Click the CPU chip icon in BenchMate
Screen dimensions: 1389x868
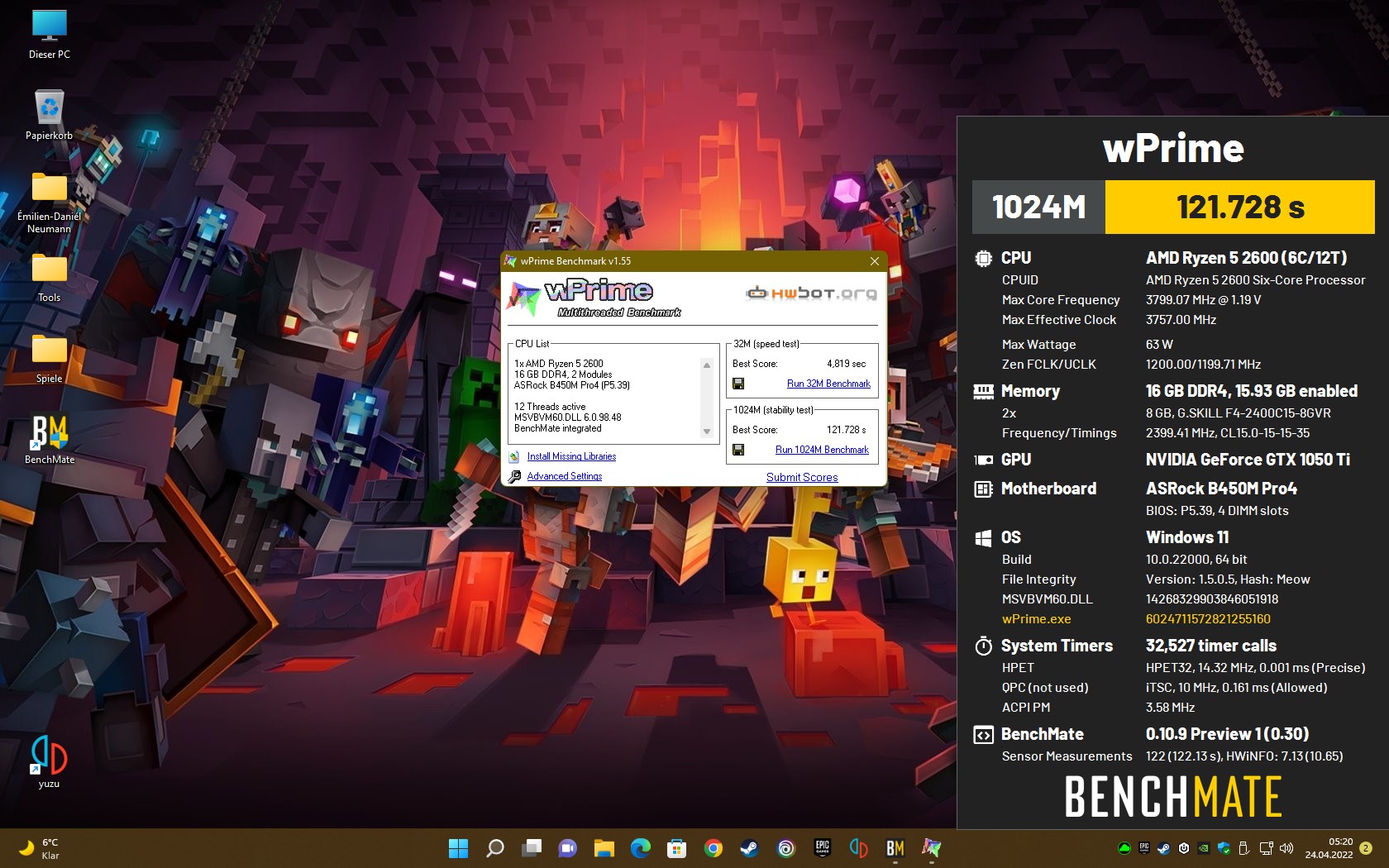pos(983,258)
